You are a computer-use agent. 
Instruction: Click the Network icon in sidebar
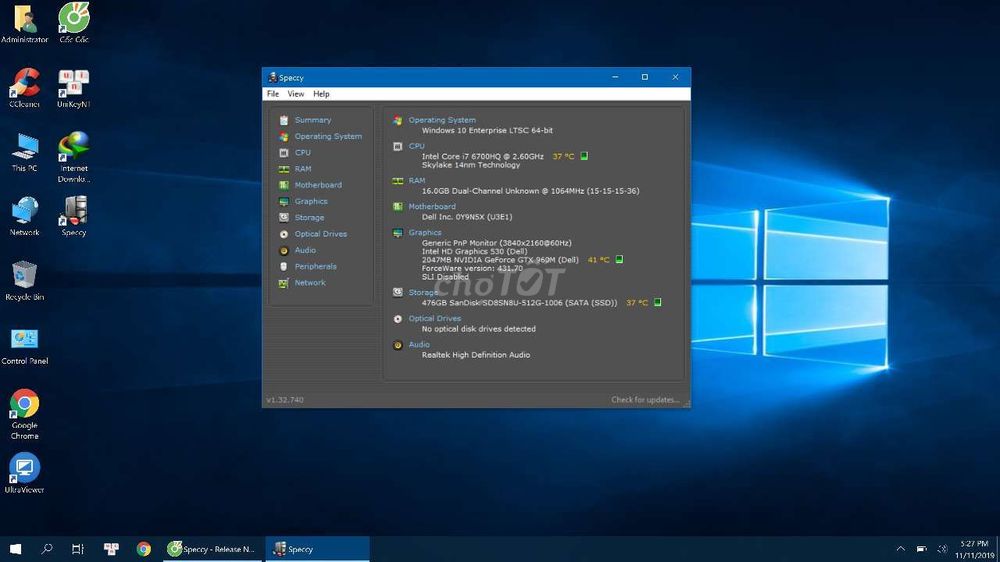pos(284,283)
